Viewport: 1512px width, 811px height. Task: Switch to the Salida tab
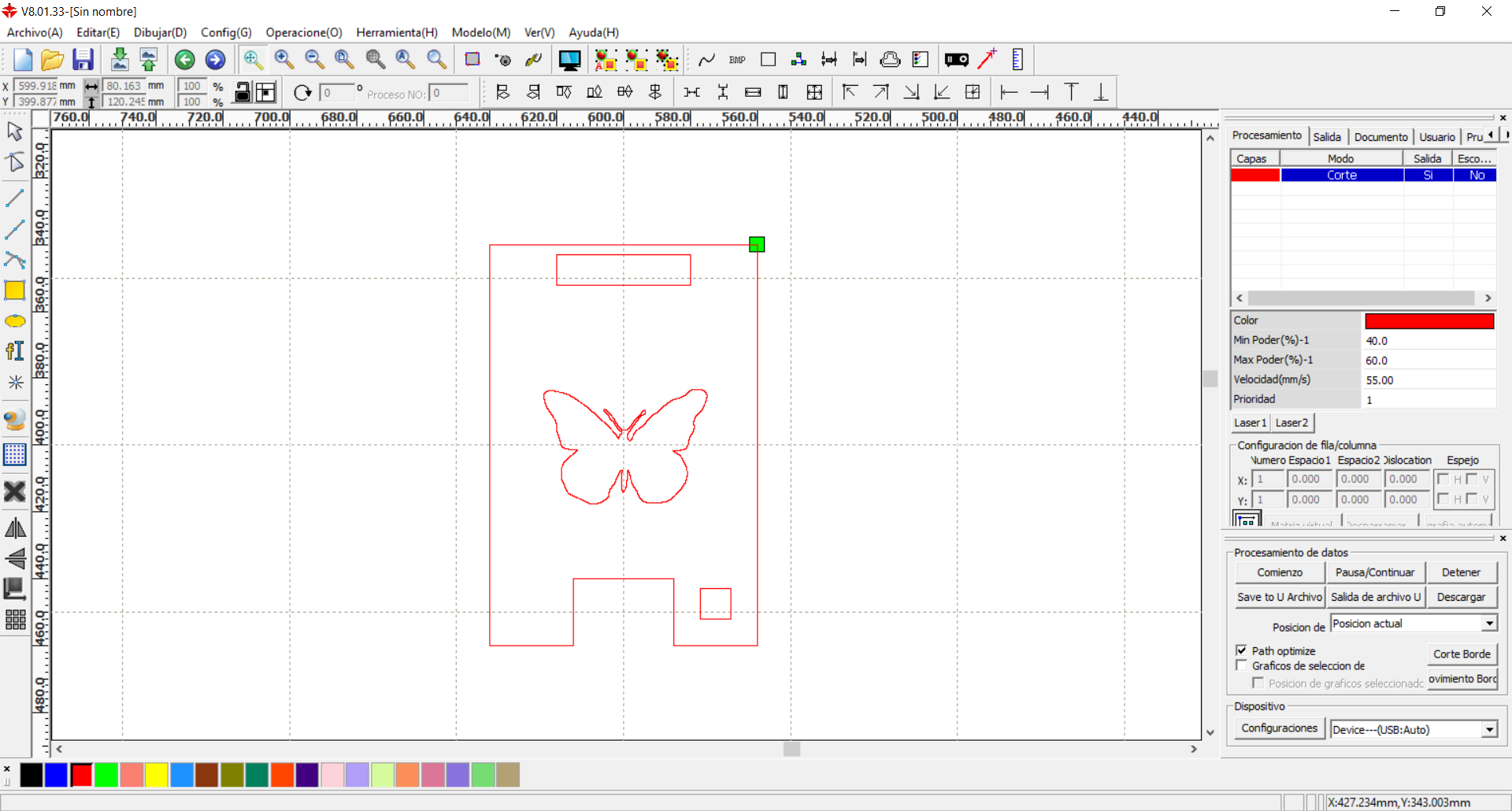click(1327, 137)
